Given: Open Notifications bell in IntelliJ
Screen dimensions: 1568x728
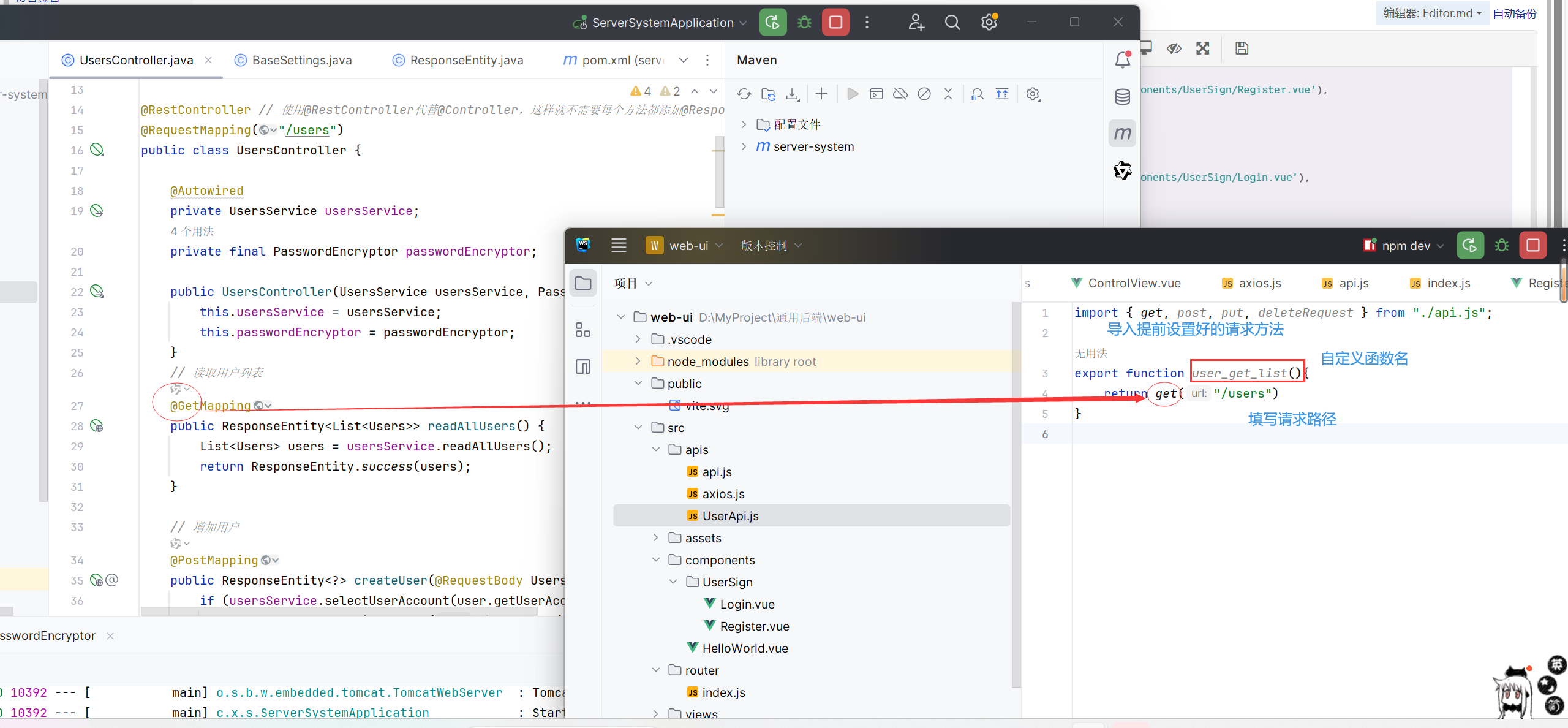Looking at the screenshot, I should pos(1123,59).
